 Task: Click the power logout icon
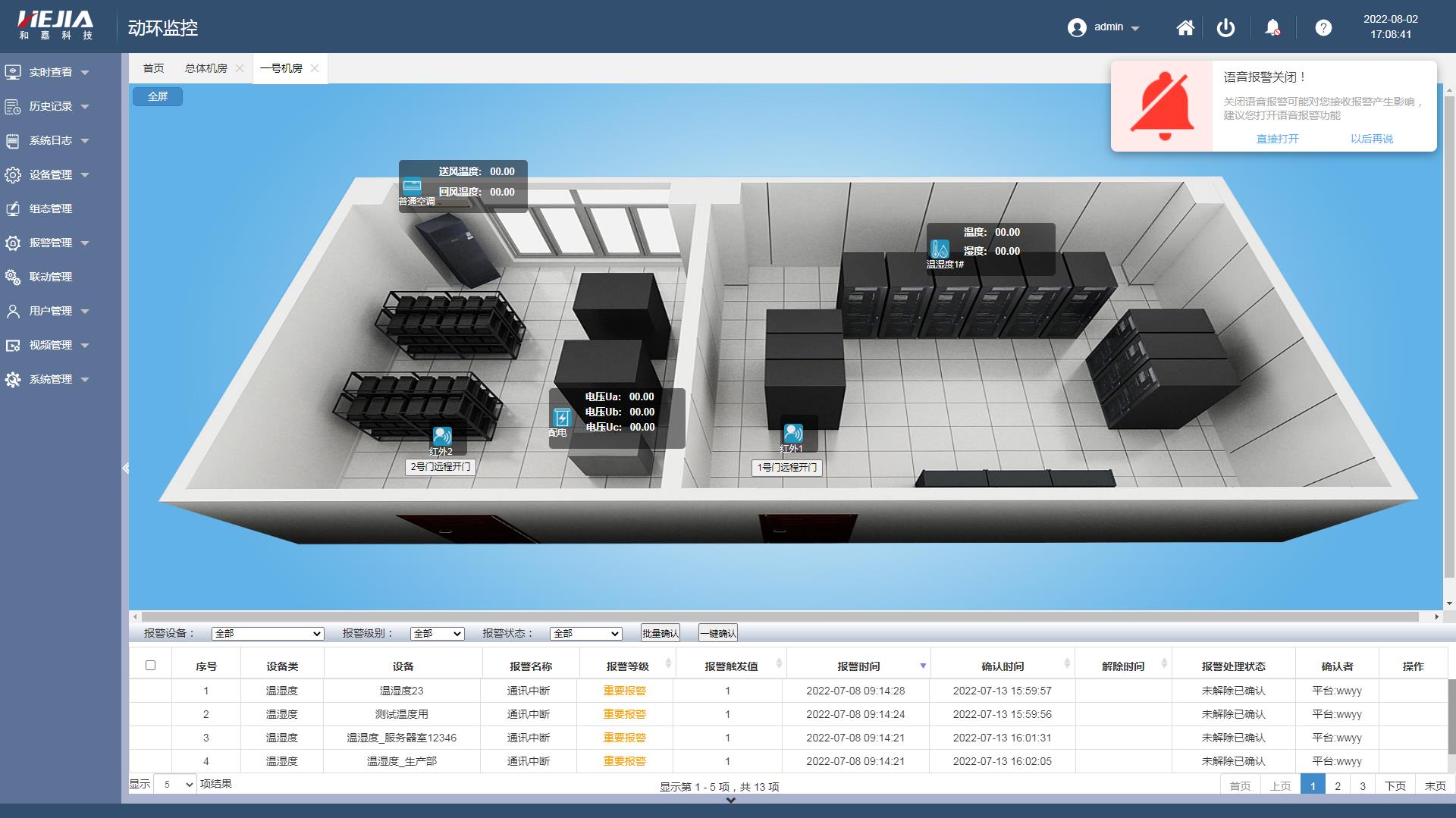coord(1225,28)
